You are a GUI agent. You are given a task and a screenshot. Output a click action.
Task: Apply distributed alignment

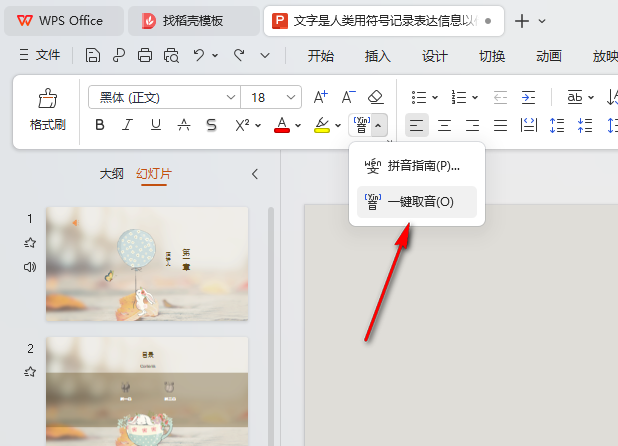529,125
